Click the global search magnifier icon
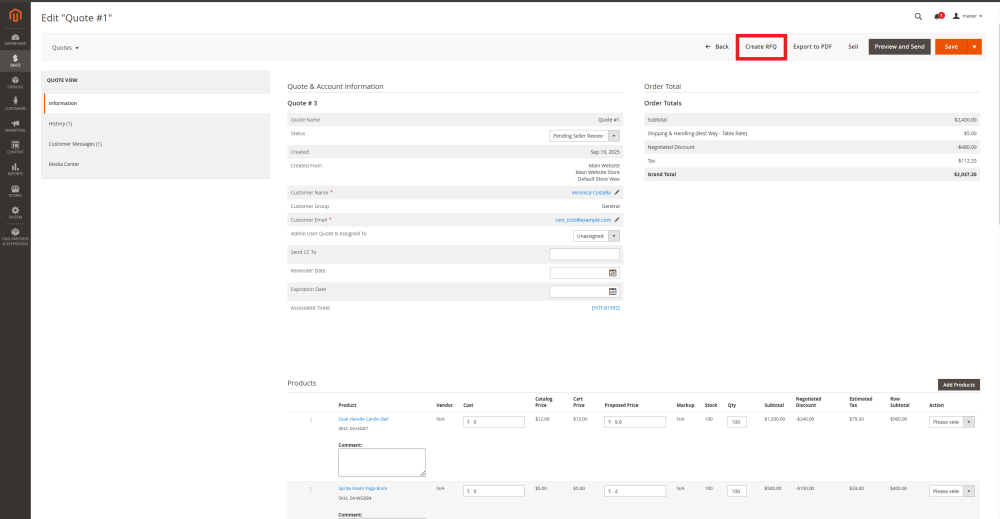This screenshot has height=519, width=1000. (x=918, y=17)
